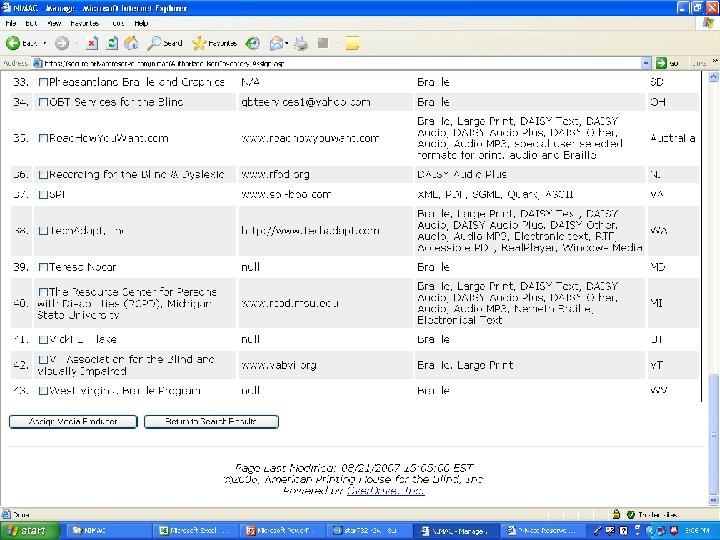Click the XML, PDF, SGML, Quark, ASCII cell
This screenshot has width=720, height=540.
tap(529, 194)
